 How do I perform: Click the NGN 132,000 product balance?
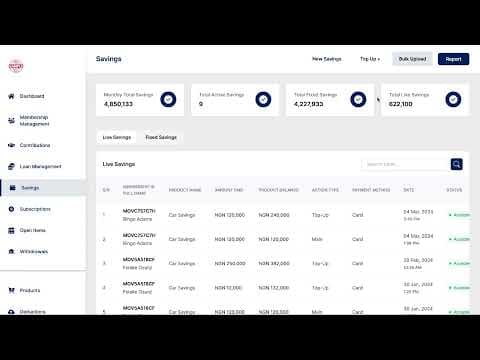[274, 288]
